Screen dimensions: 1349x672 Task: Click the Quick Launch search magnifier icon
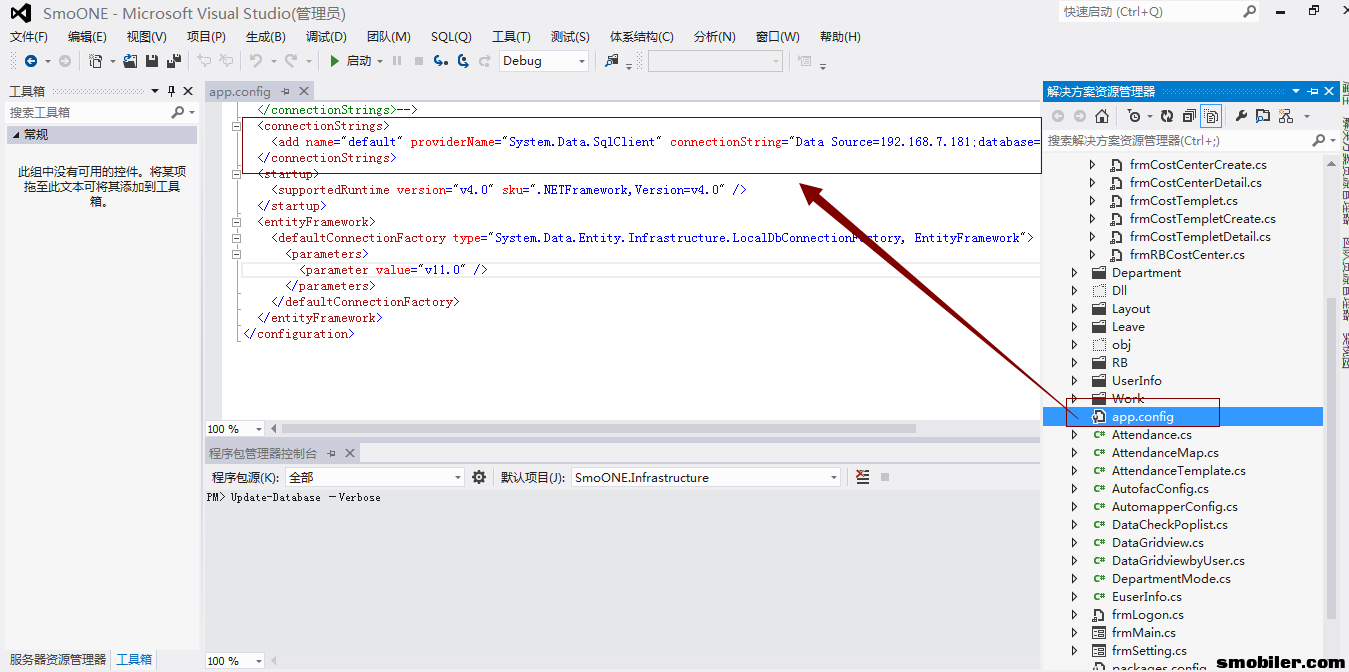tap(1250, 11)
